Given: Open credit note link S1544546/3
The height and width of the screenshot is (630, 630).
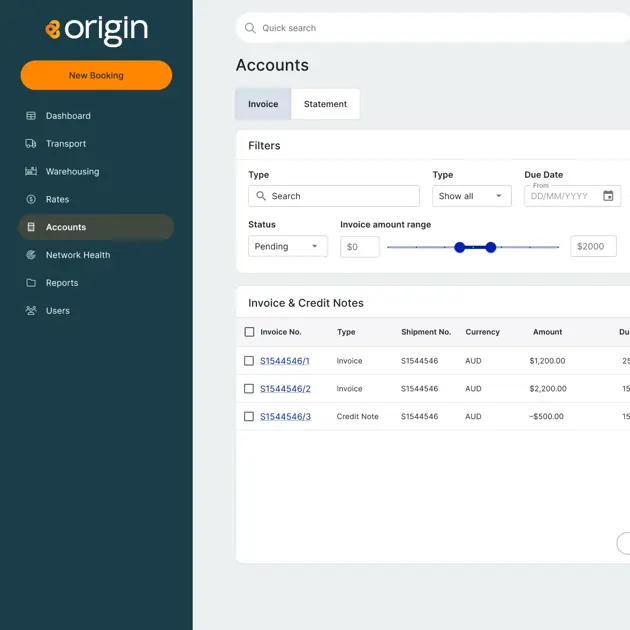Looking at the screenshot, I should pyautogui.click(x=286, y=416).
